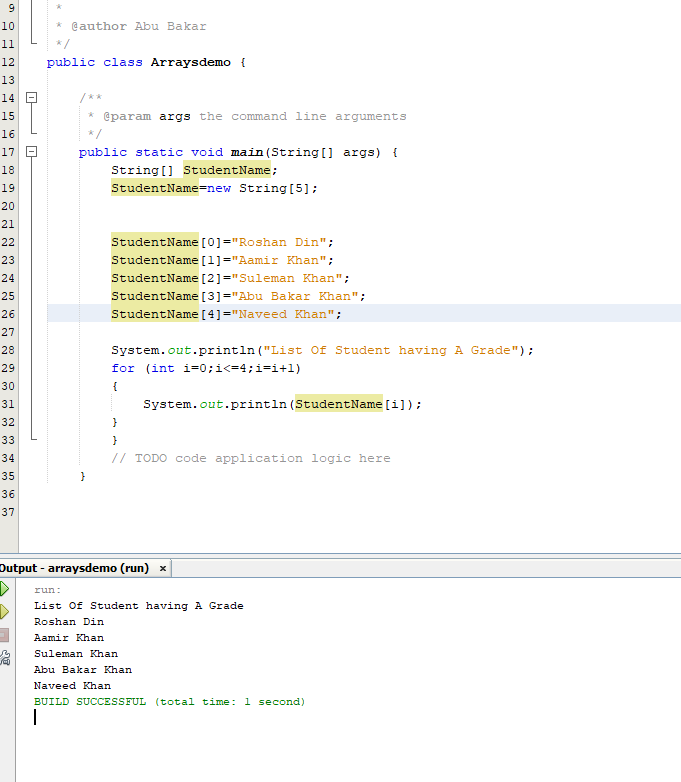Click the string "Aamir Khan" in code
This screenshot has height=782, width=681.
(279, 260)
